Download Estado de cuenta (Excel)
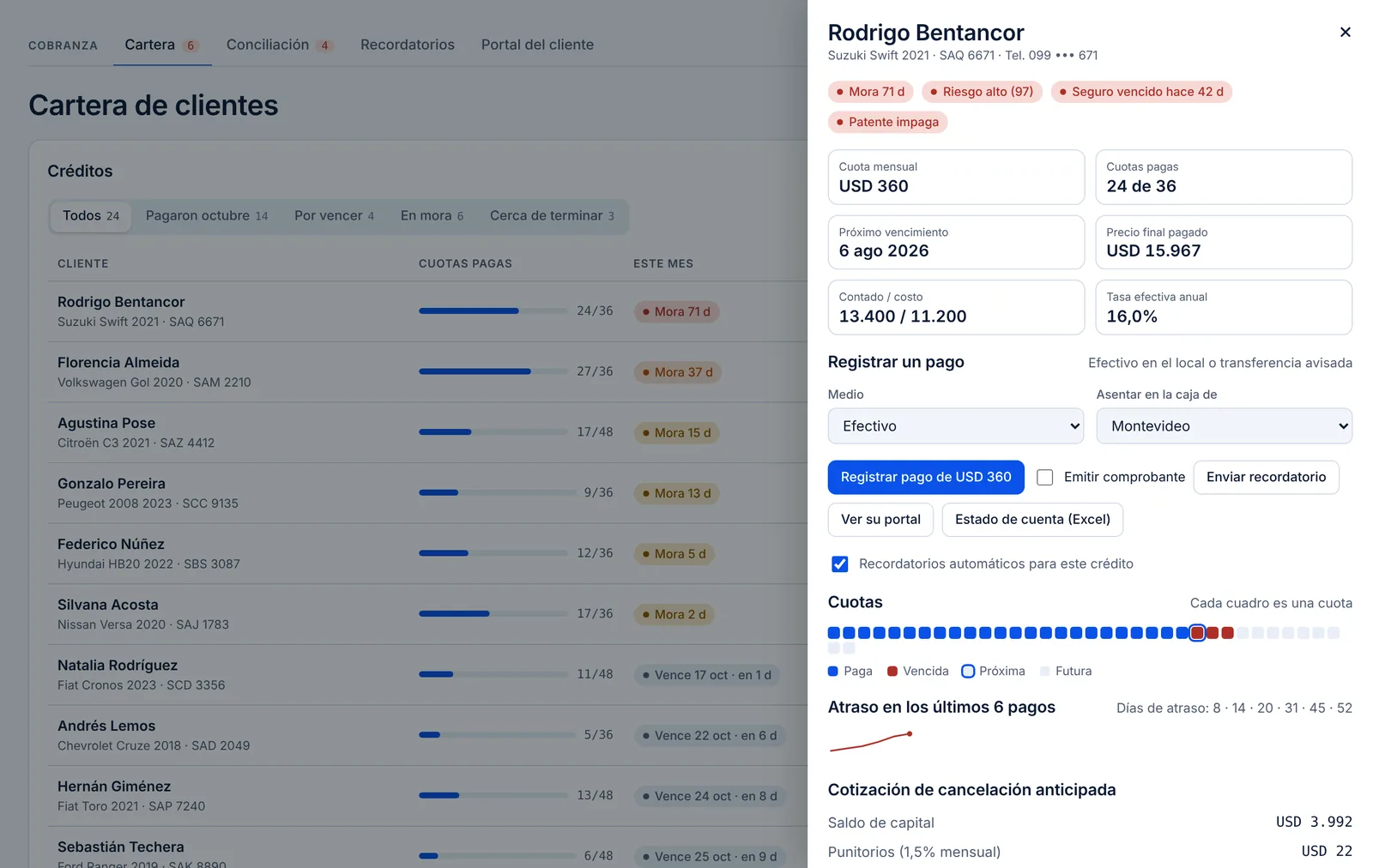Image resolution: width=1373 pixels, height=868 pixels. [x=1032, y=520]
